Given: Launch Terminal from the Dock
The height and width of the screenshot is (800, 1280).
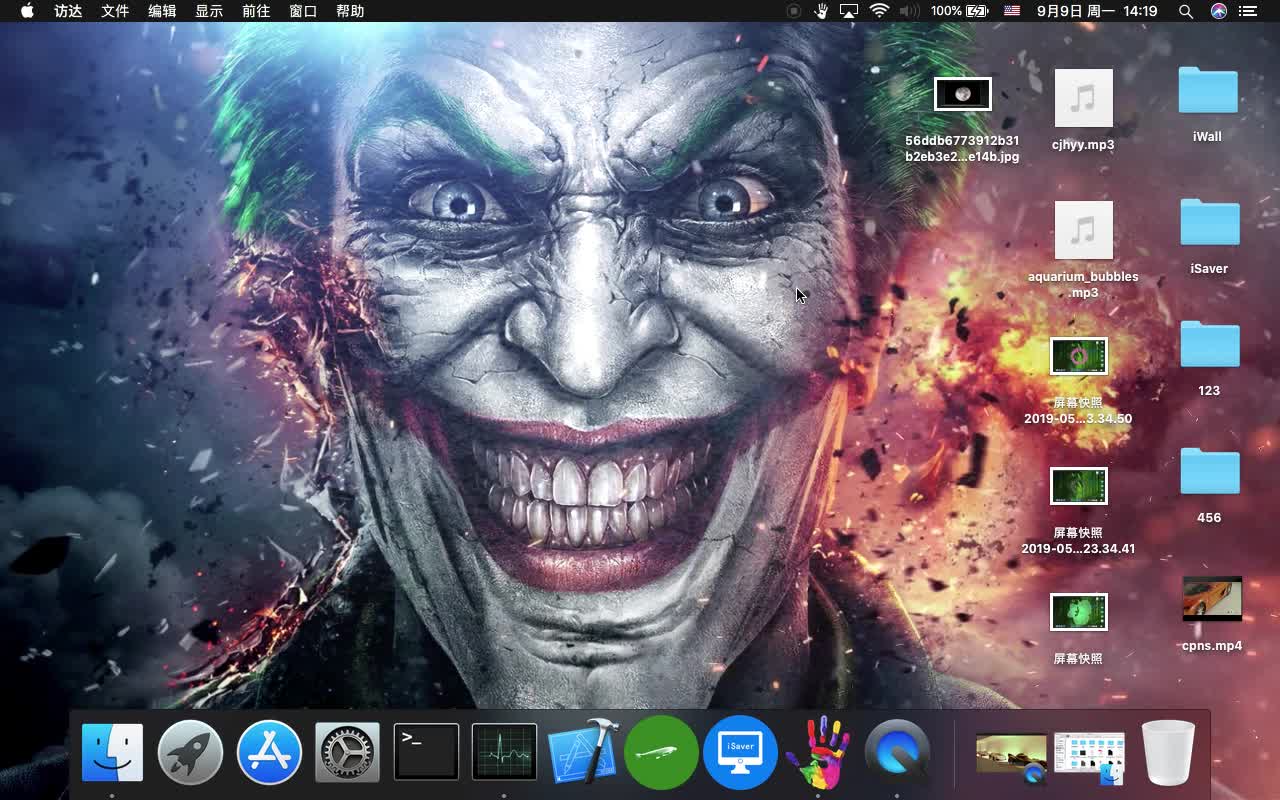Looking at the screenshot, I should click(426, 752).
